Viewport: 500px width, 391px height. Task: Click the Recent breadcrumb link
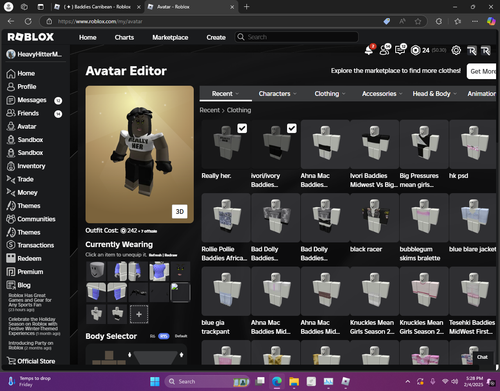pos(210,110)
